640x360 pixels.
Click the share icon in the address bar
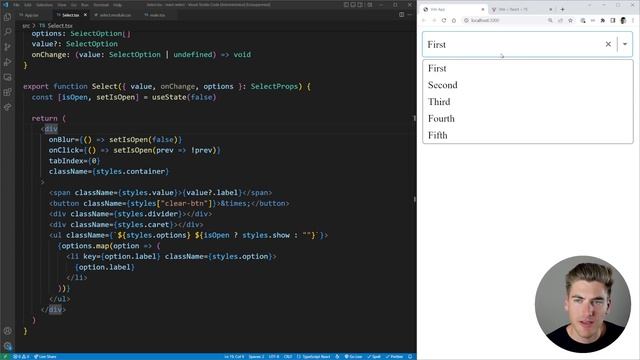[560, 20]
